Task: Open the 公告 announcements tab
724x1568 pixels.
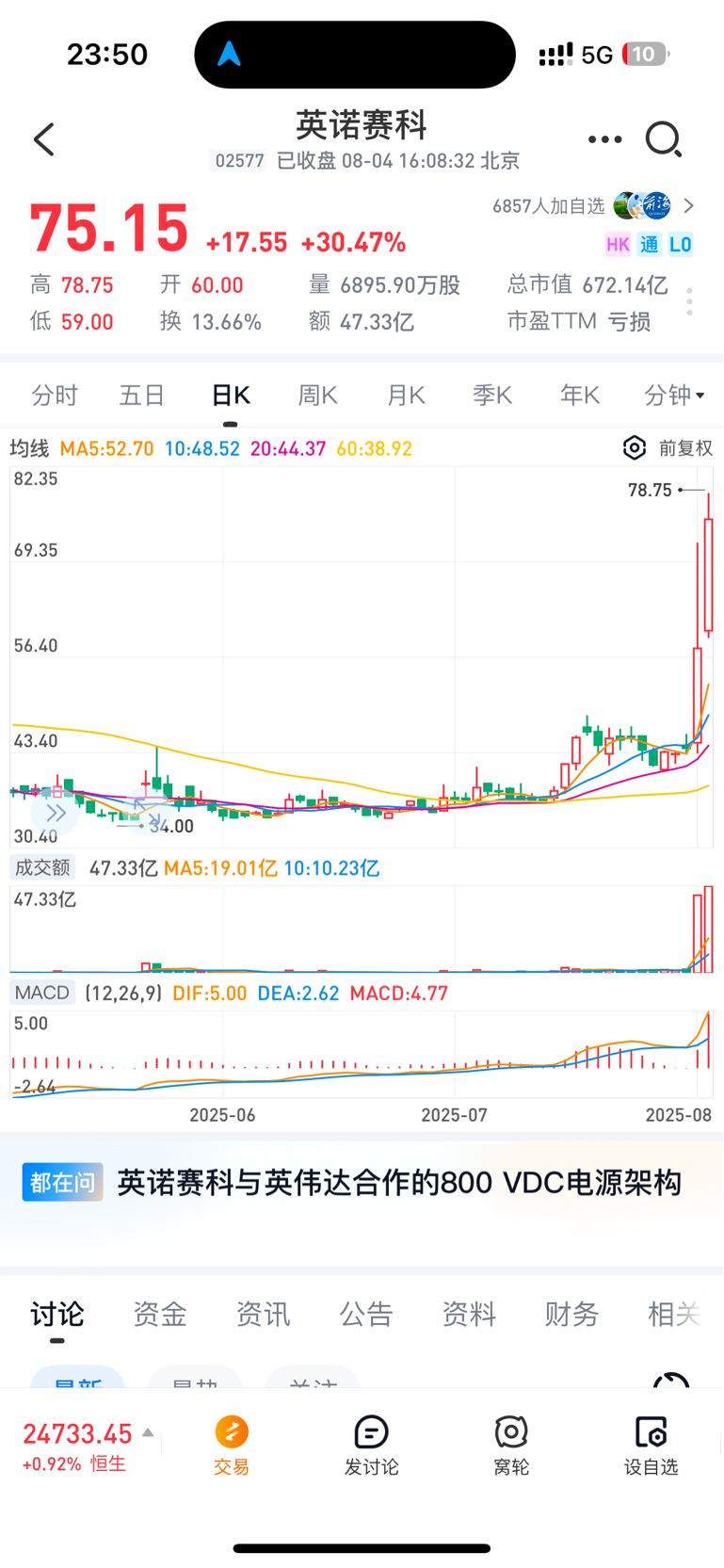Action: click(x=366, y=1314)
